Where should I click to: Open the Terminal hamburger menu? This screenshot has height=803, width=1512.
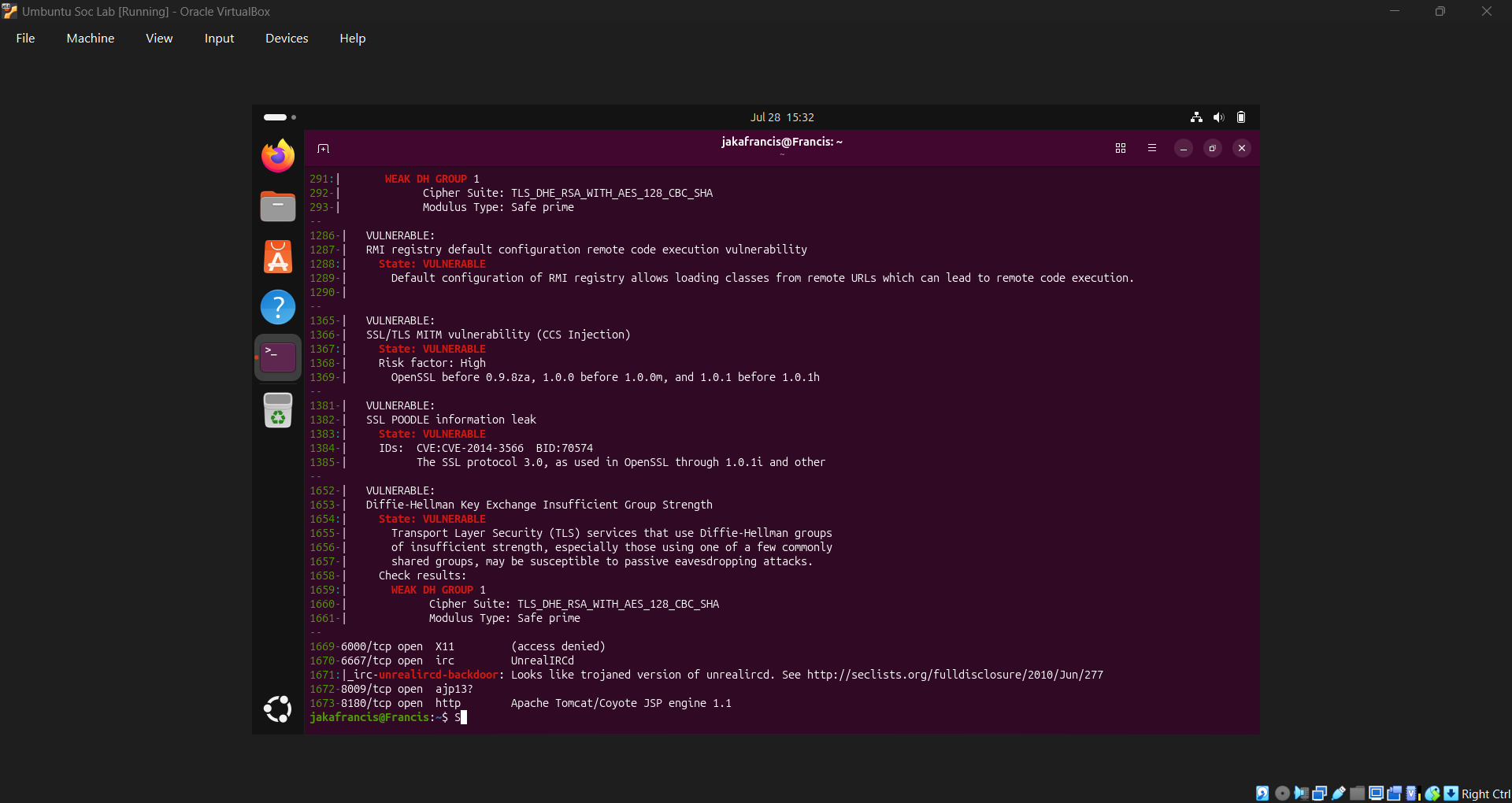click(1152, 148)
